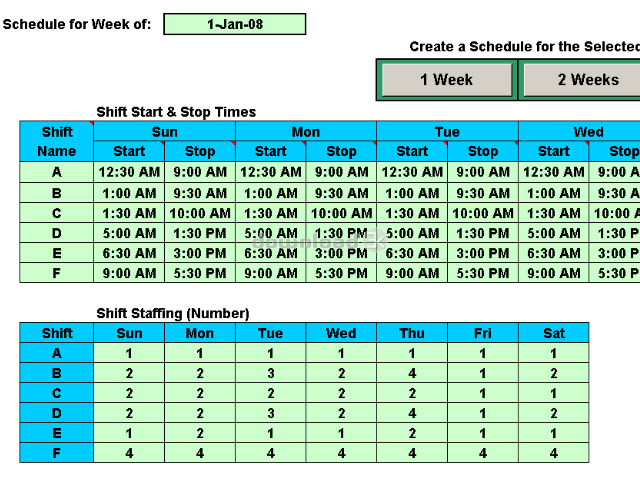
Task: Select shift D Tuesday start 5:00 AM cell
Action: (412, 233)
